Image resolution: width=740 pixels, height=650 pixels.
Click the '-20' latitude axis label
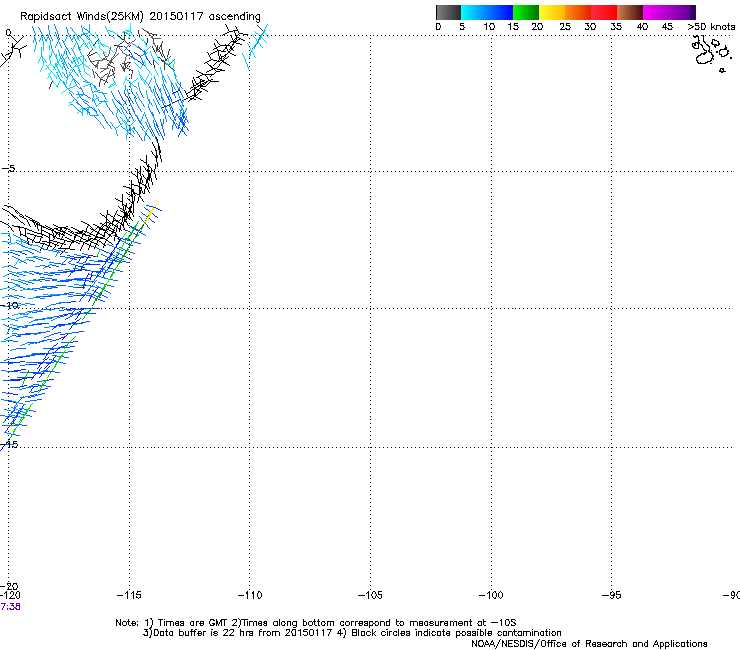pos(9,586)
